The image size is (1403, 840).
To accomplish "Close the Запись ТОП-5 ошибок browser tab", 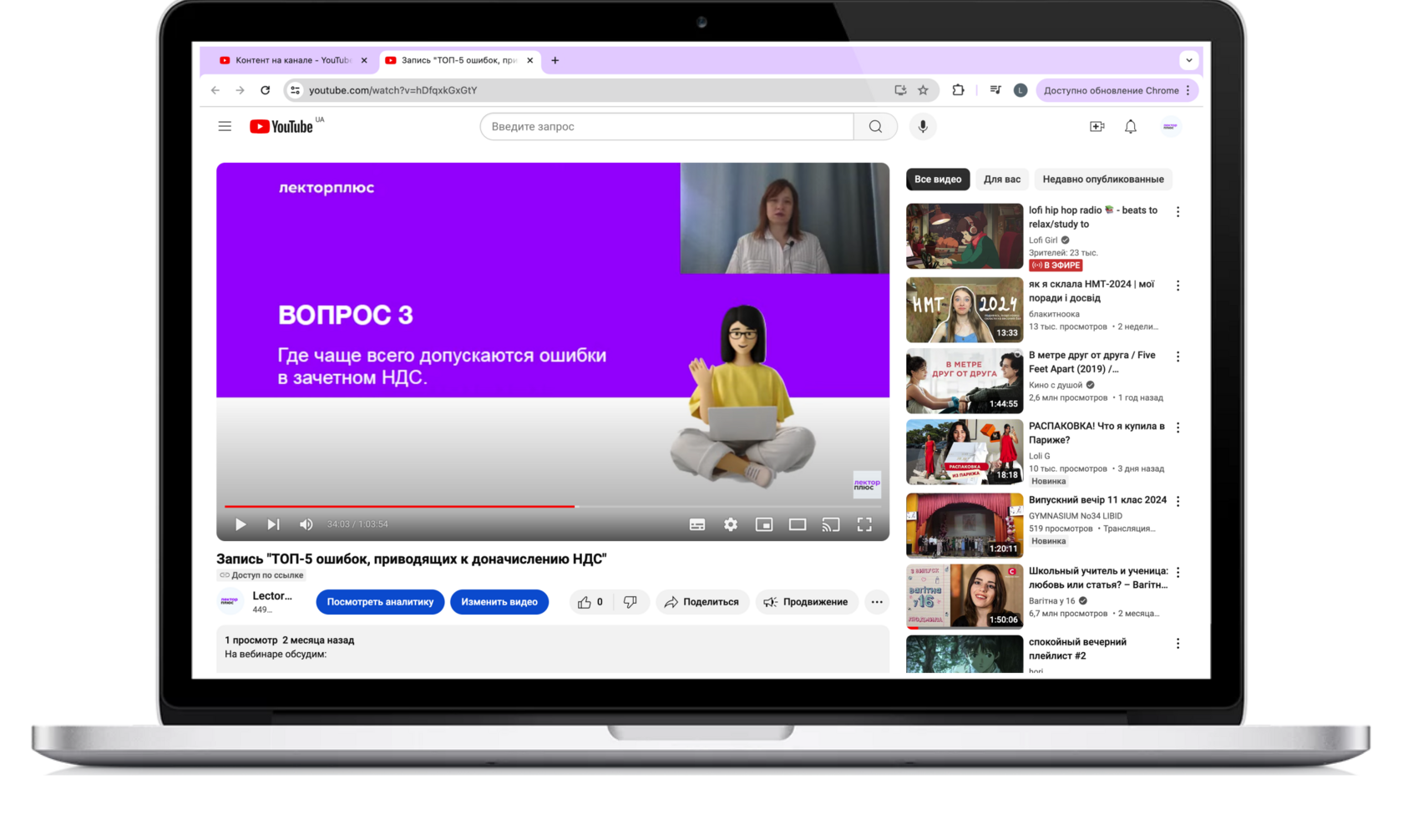I will [530, 60].
